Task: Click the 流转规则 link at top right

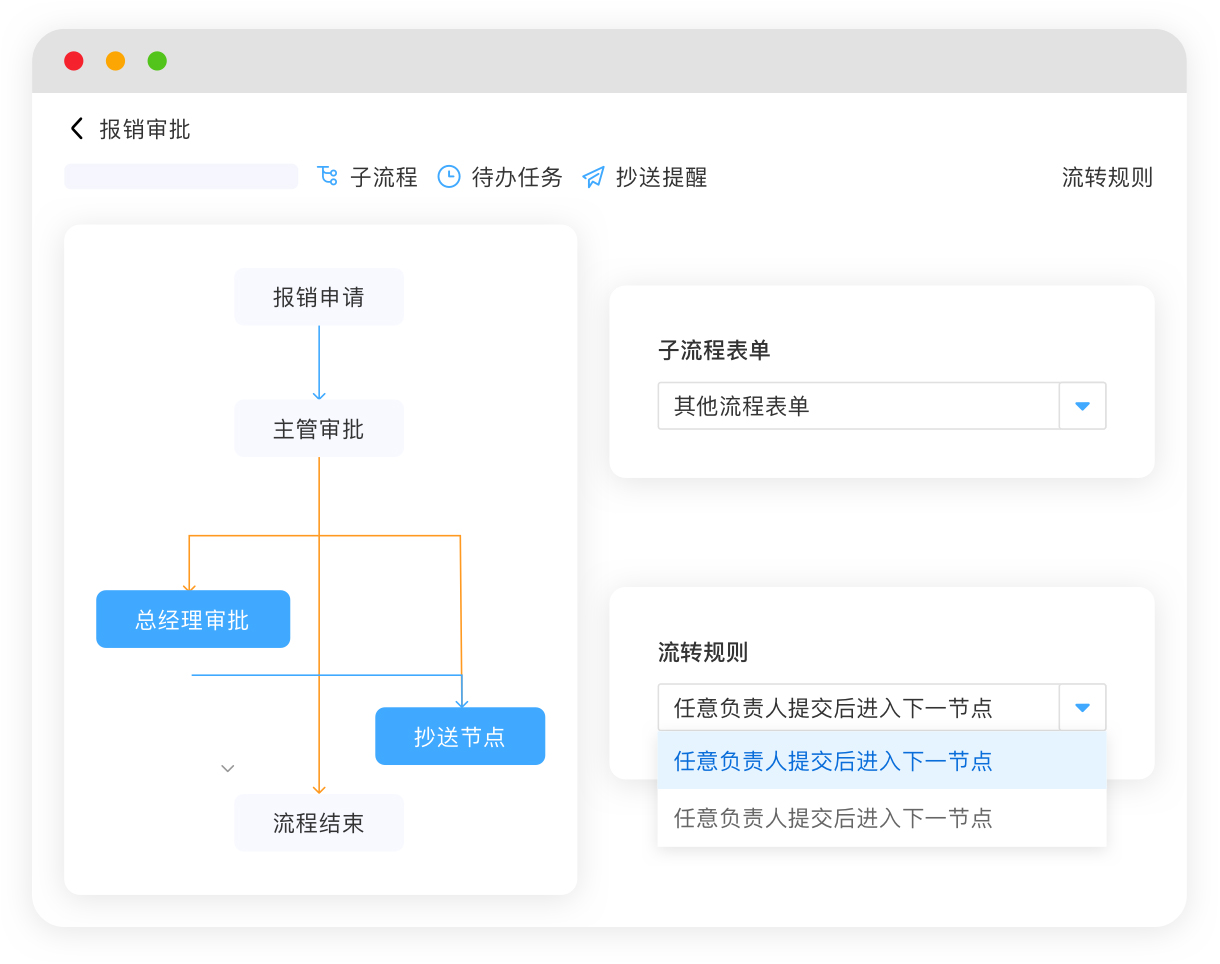Action: point(1107,177)
